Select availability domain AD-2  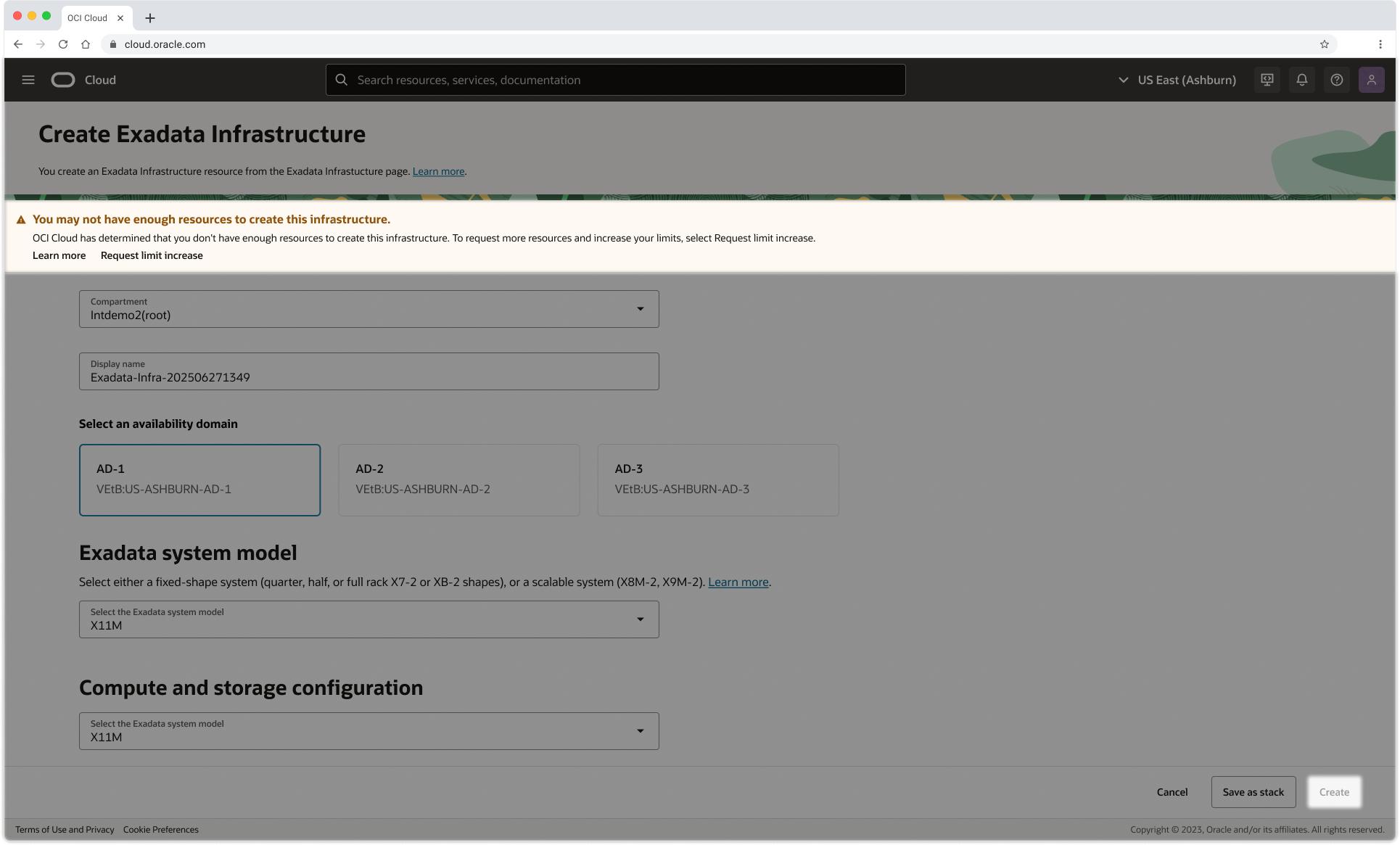(x=458, y=479)
